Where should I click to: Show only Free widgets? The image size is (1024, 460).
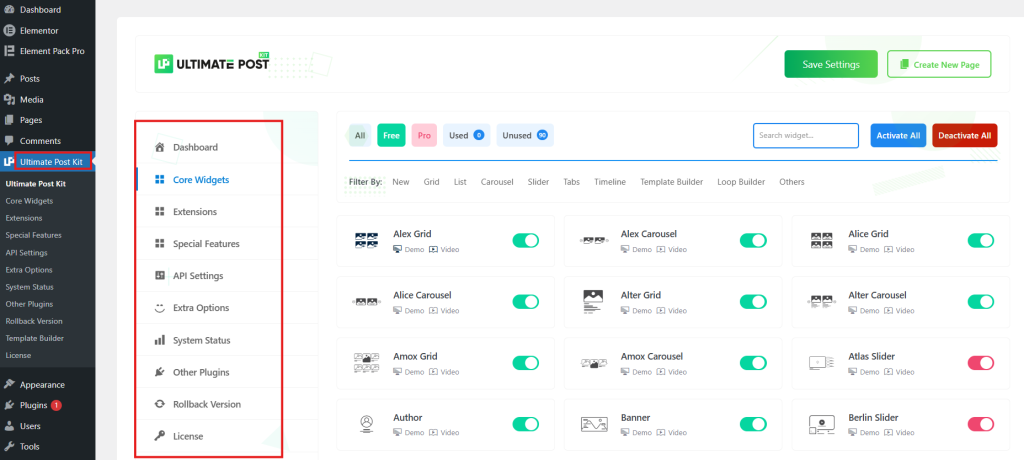(391, 135)
